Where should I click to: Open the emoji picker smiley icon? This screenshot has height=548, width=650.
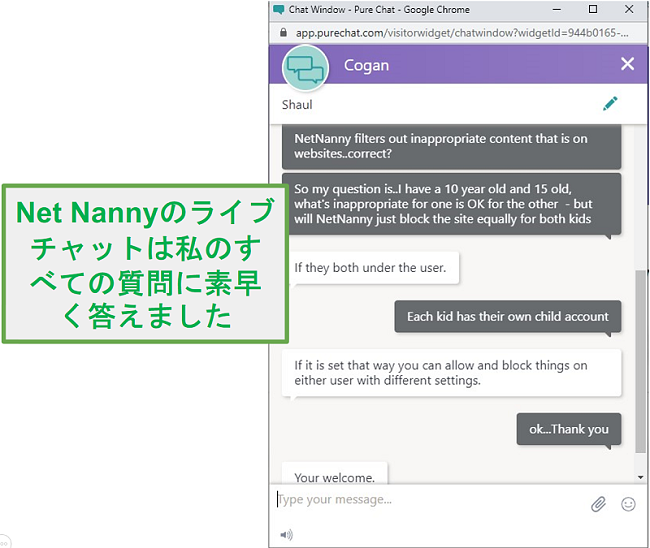[x=628, y=504]
